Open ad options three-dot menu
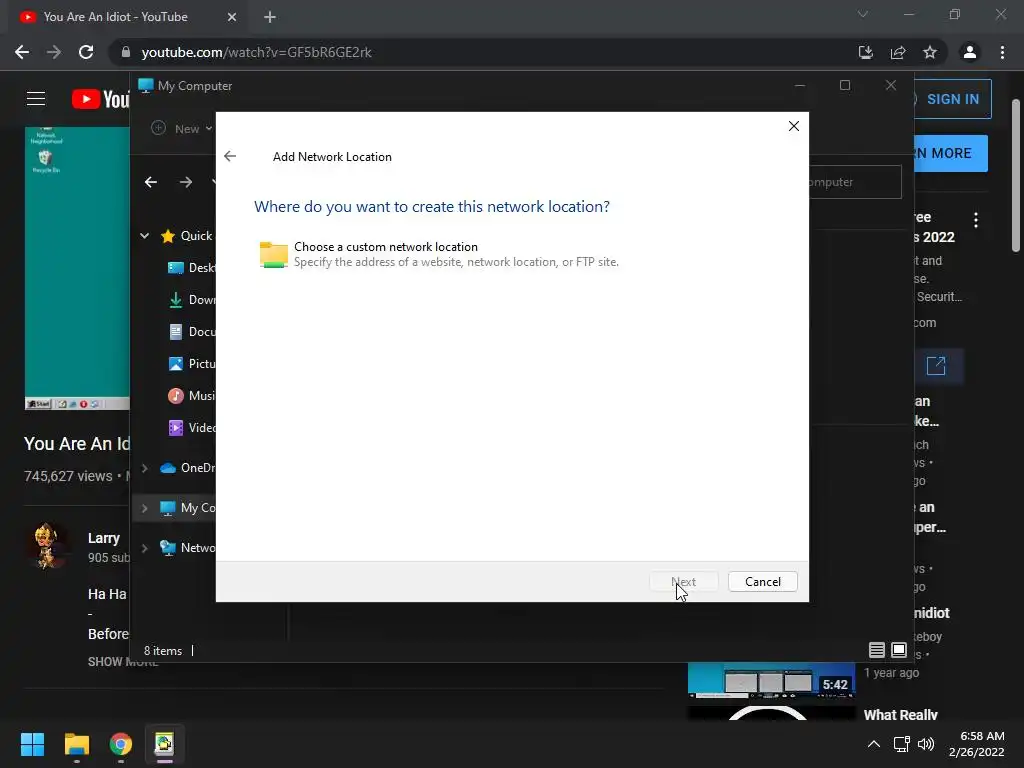The width and height of the screenshot is (1024, 768). coord(976,220)
